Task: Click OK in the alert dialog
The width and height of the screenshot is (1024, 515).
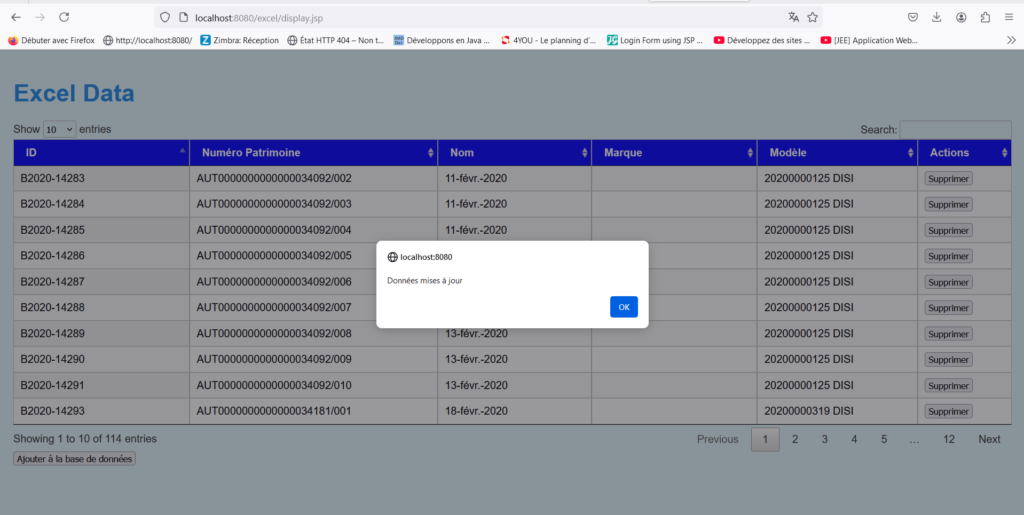Action: click(623, 307)
